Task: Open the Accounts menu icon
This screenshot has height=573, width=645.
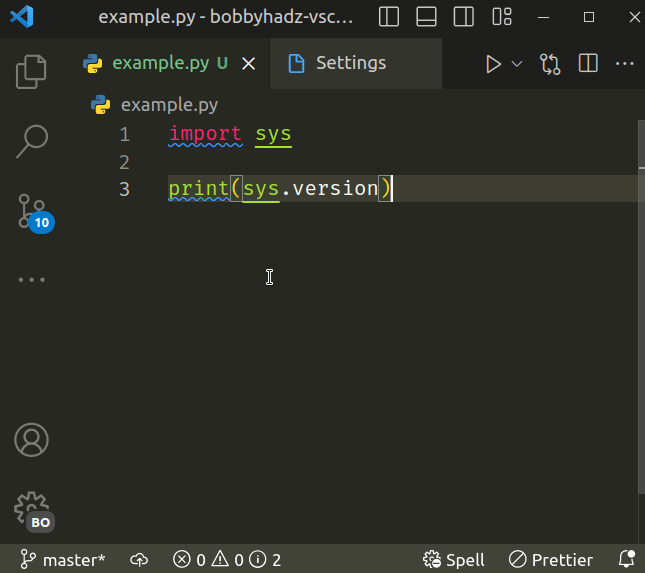Action: coord(31,440)
